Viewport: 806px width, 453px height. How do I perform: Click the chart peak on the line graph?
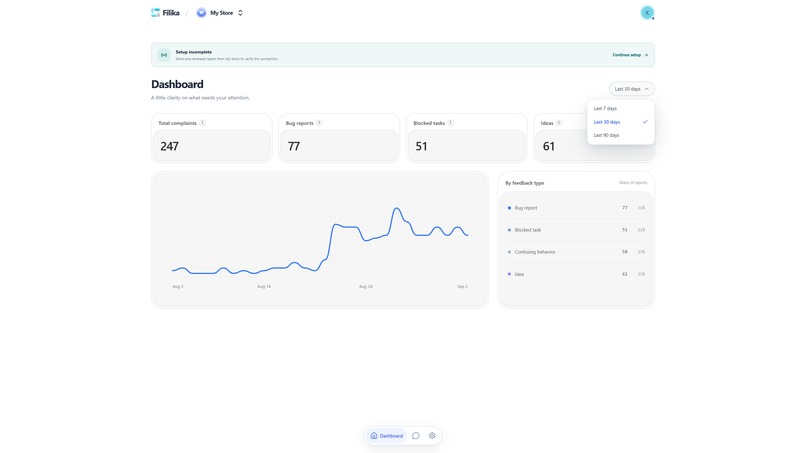pyautogui.click(x=396, y=208)
